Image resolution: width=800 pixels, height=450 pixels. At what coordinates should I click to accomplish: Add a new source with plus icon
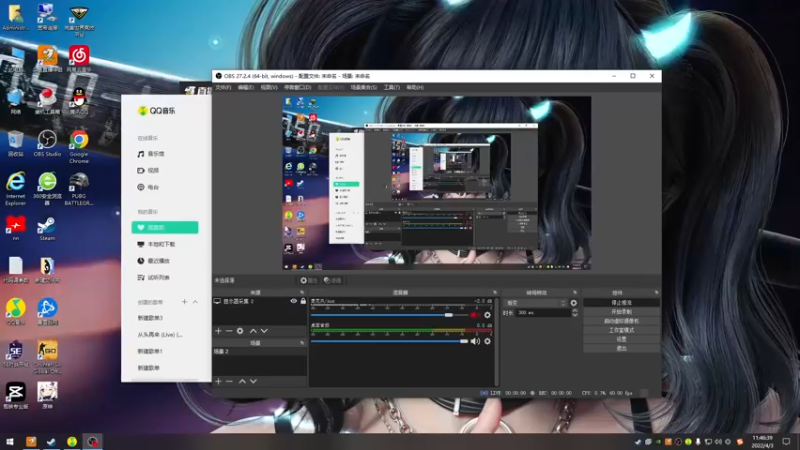(218, 331)
